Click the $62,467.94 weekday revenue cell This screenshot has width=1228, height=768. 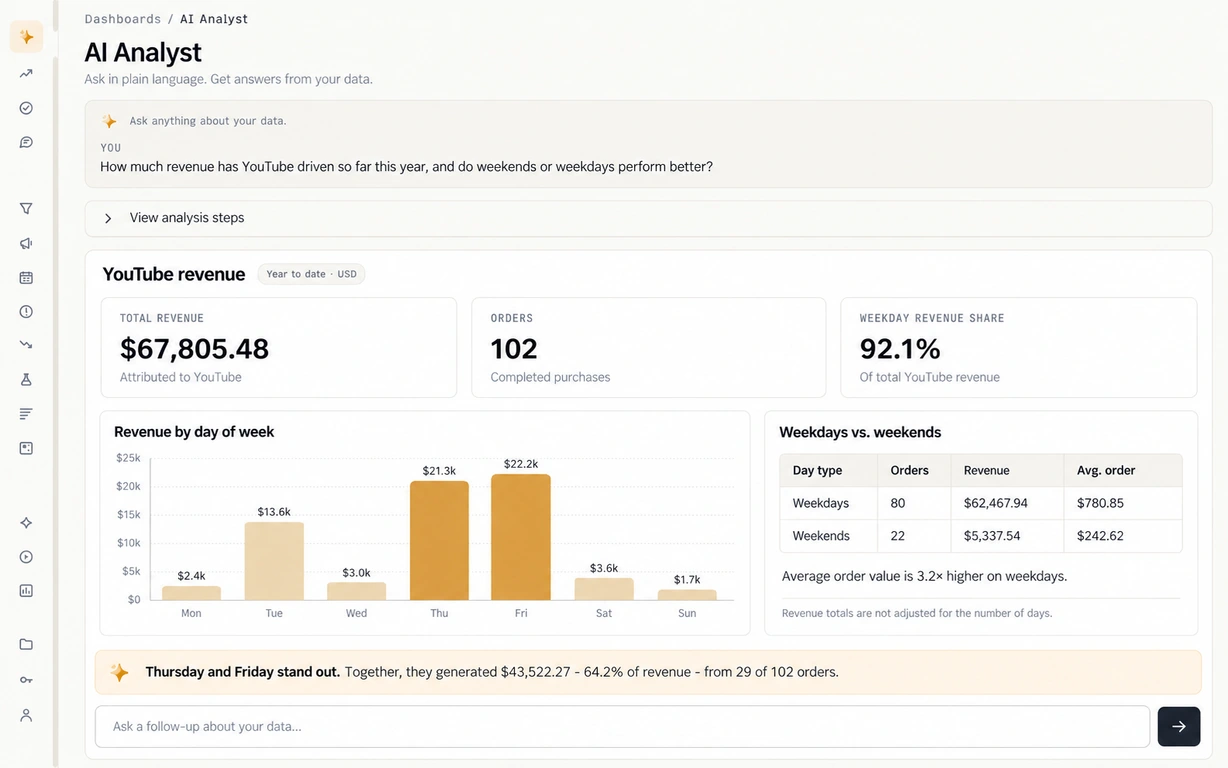pyautogui.click(x=996, y=503)
